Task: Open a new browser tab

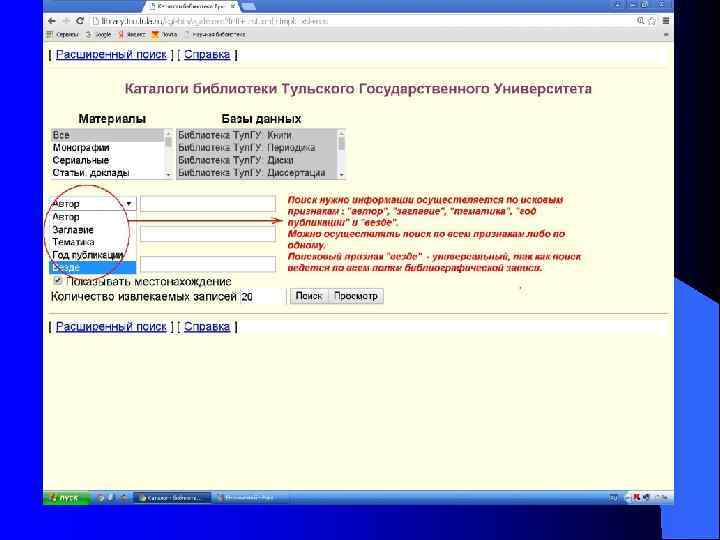Action: coord(248,6)
